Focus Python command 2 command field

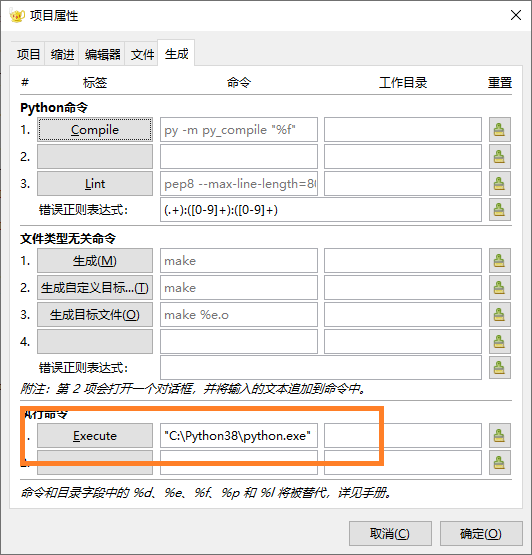click(x=239, y=156)
